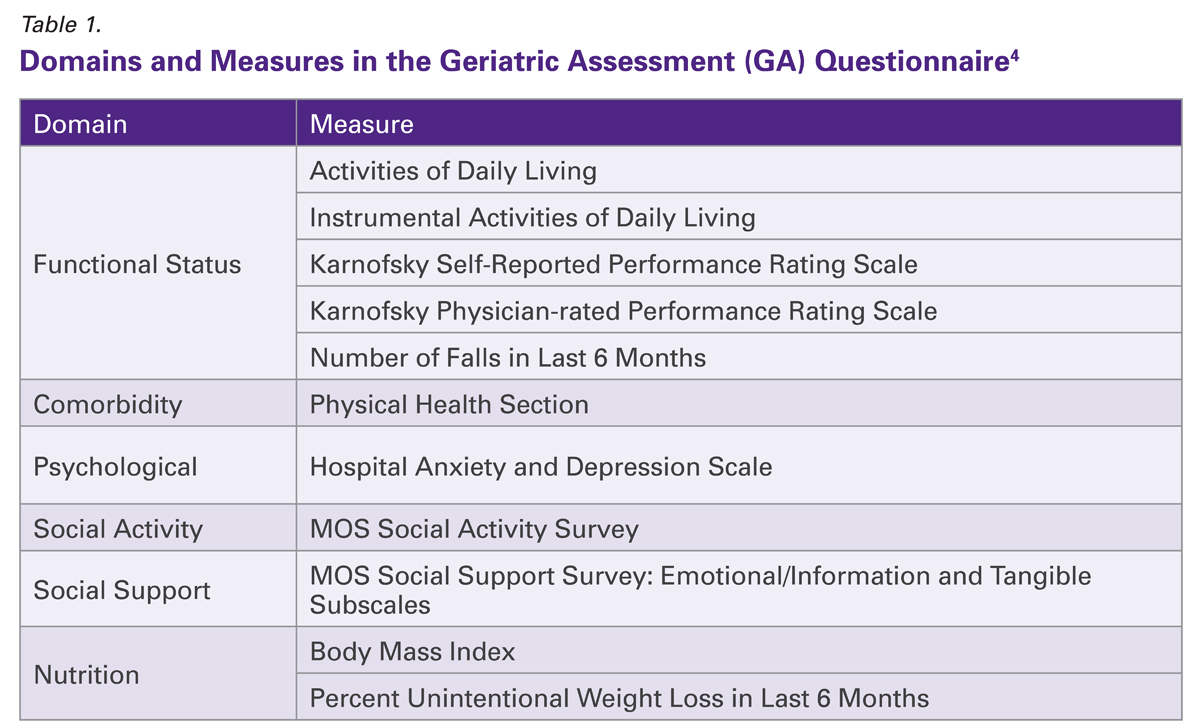Select the Measure column header
This screenshot has height=727, width=1200.
click(362, 124)
